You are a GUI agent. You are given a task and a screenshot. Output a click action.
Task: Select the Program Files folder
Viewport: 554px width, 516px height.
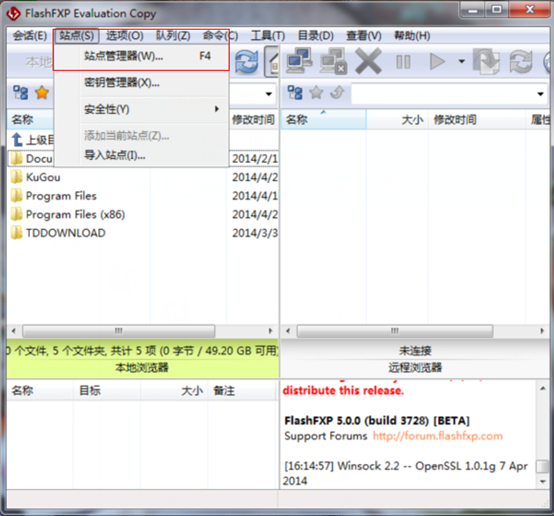tap(61, 195)
